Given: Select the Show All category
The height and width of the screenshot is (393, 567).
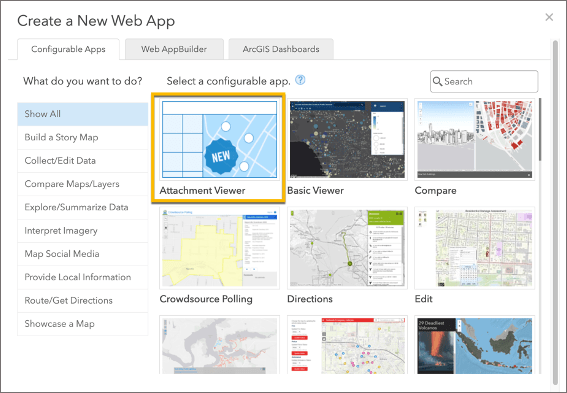Looking at the screenshot, I should 82,114.
